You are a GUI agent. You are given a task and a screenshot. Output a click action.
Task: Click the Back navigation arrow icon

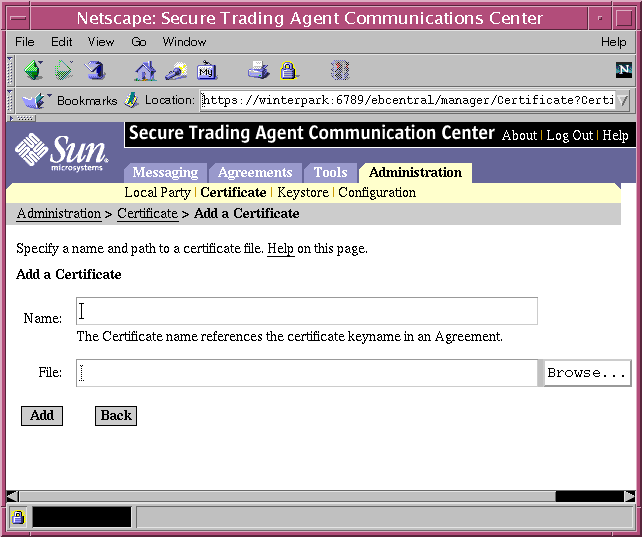34,70
